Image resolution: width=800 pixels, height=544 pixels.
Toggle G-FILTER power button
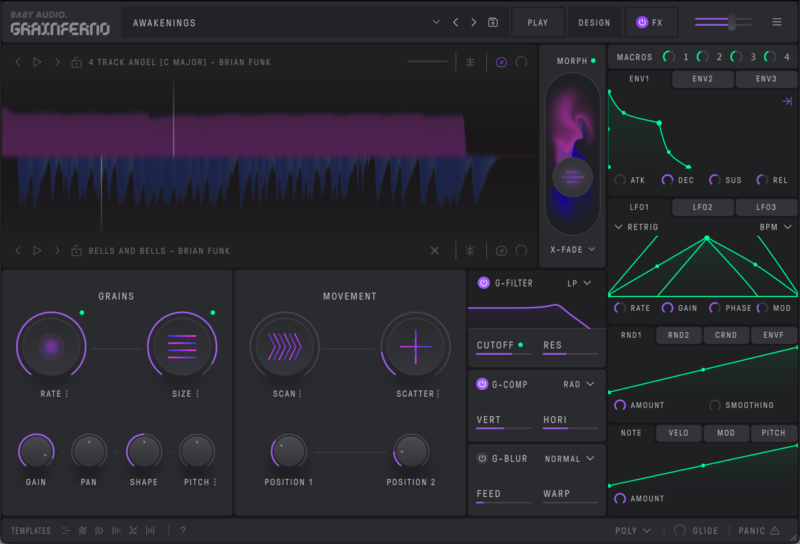click(x=483, y=283)
